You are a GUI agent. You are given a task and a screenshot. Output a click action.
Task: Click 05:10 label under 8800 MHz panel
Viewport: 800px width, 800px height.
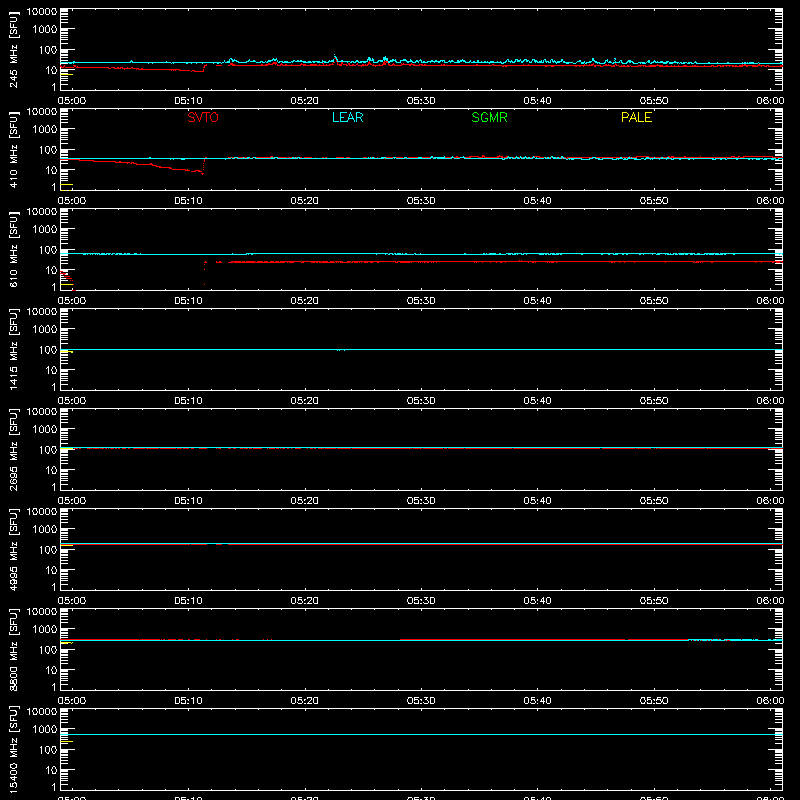tap(188, 701)
